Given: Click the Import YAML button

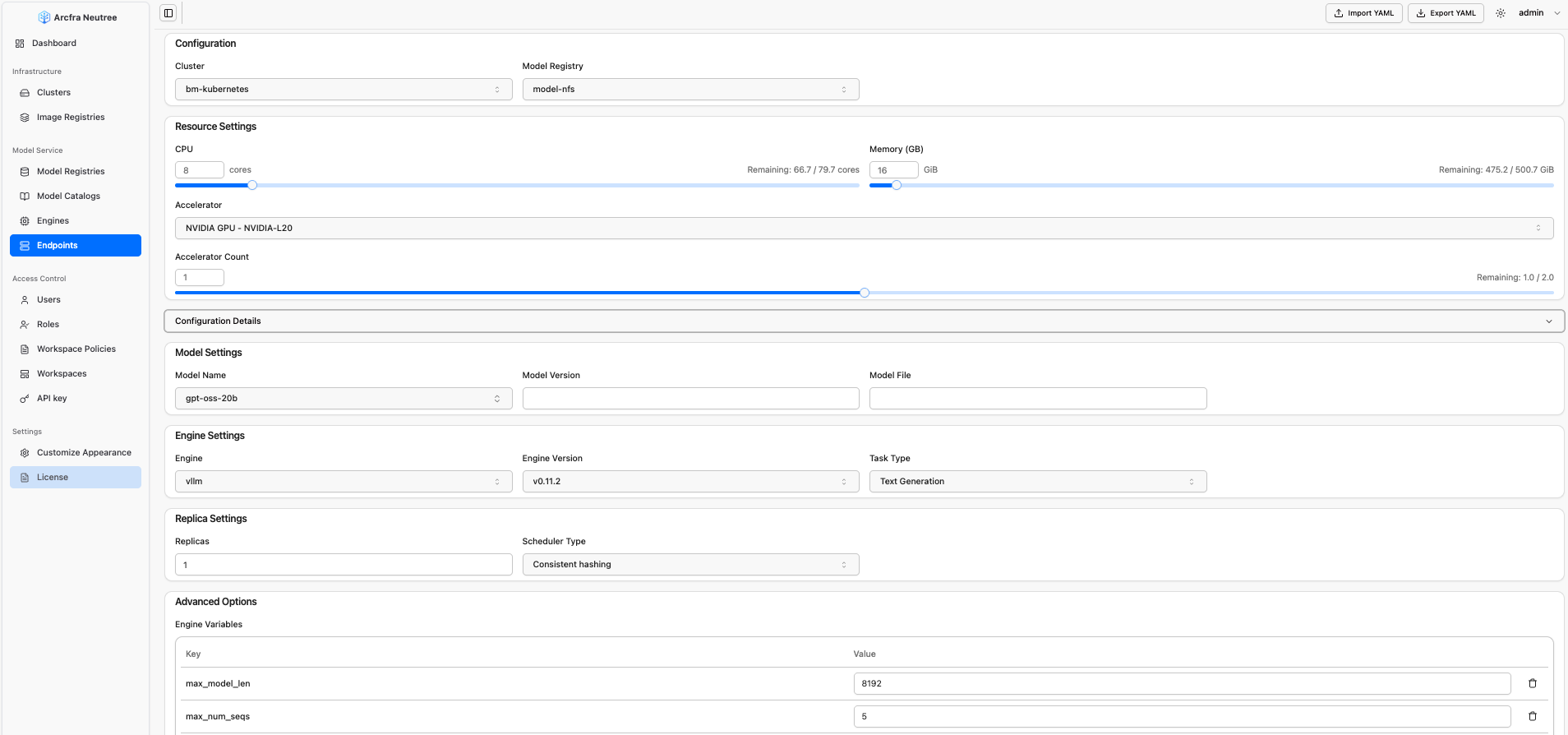Looking at the screenshot, I should [1363, 13].
